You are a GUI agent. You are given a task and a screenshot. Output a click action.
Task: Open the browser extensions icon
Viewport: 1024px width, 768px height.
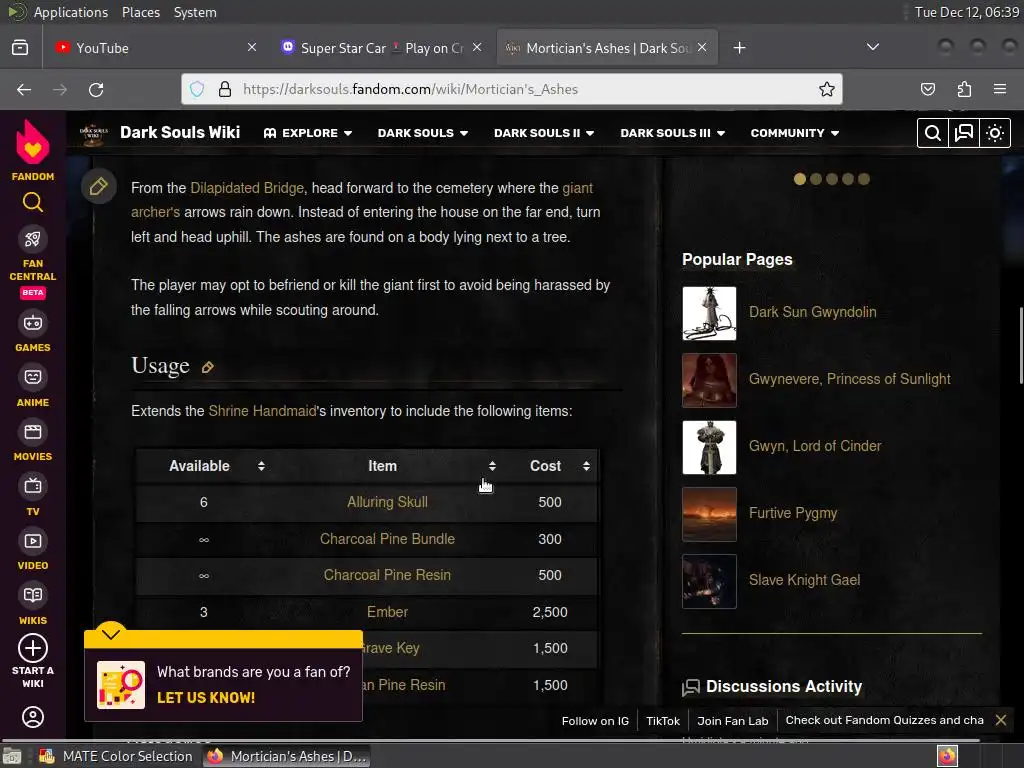(965, 89)
